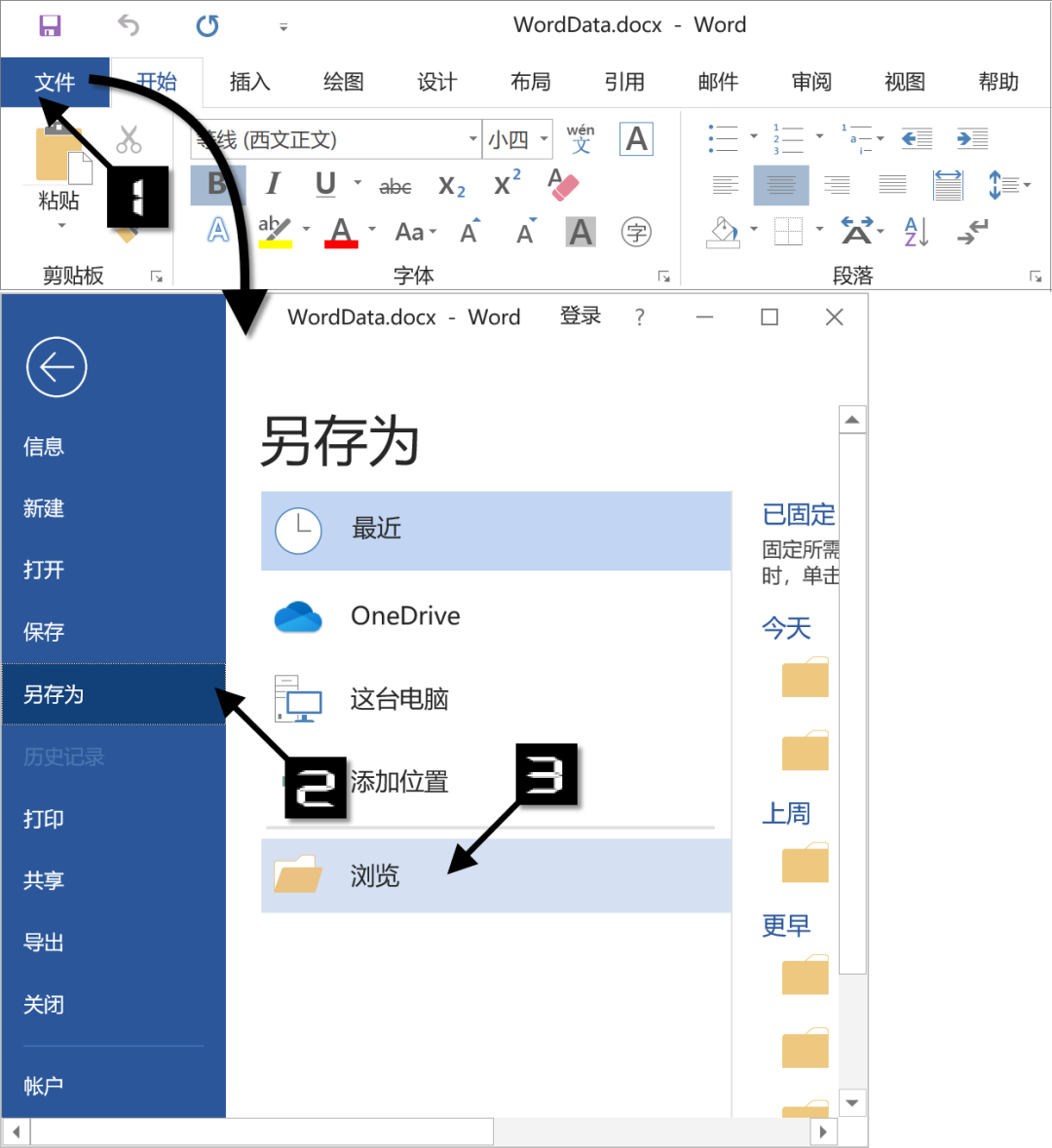The image size is (1052, 1148).
Task: Click the decrease indent icon
Action: tap(917, 138)
